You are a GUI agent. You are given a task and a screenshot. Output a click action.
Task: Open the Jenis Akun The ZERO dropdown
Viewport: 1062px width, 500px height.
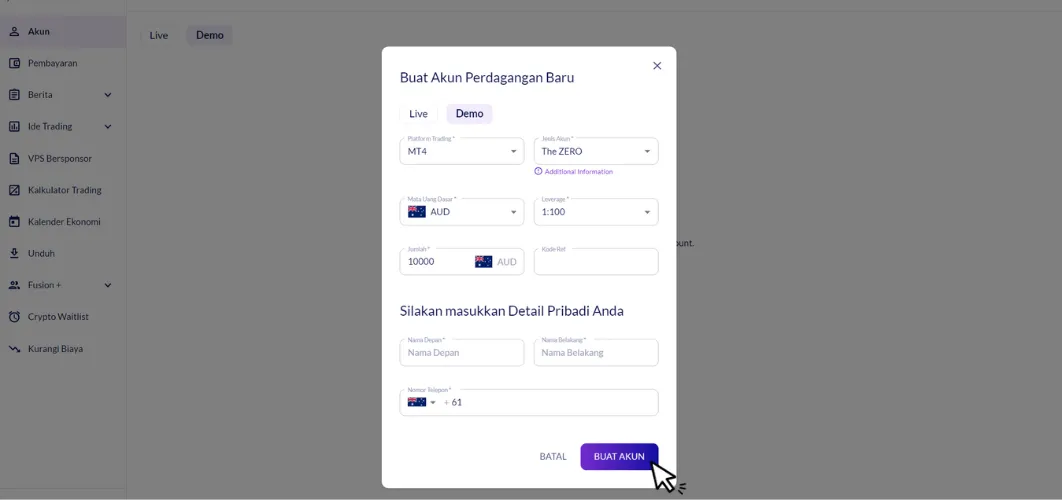click(596, 151)
